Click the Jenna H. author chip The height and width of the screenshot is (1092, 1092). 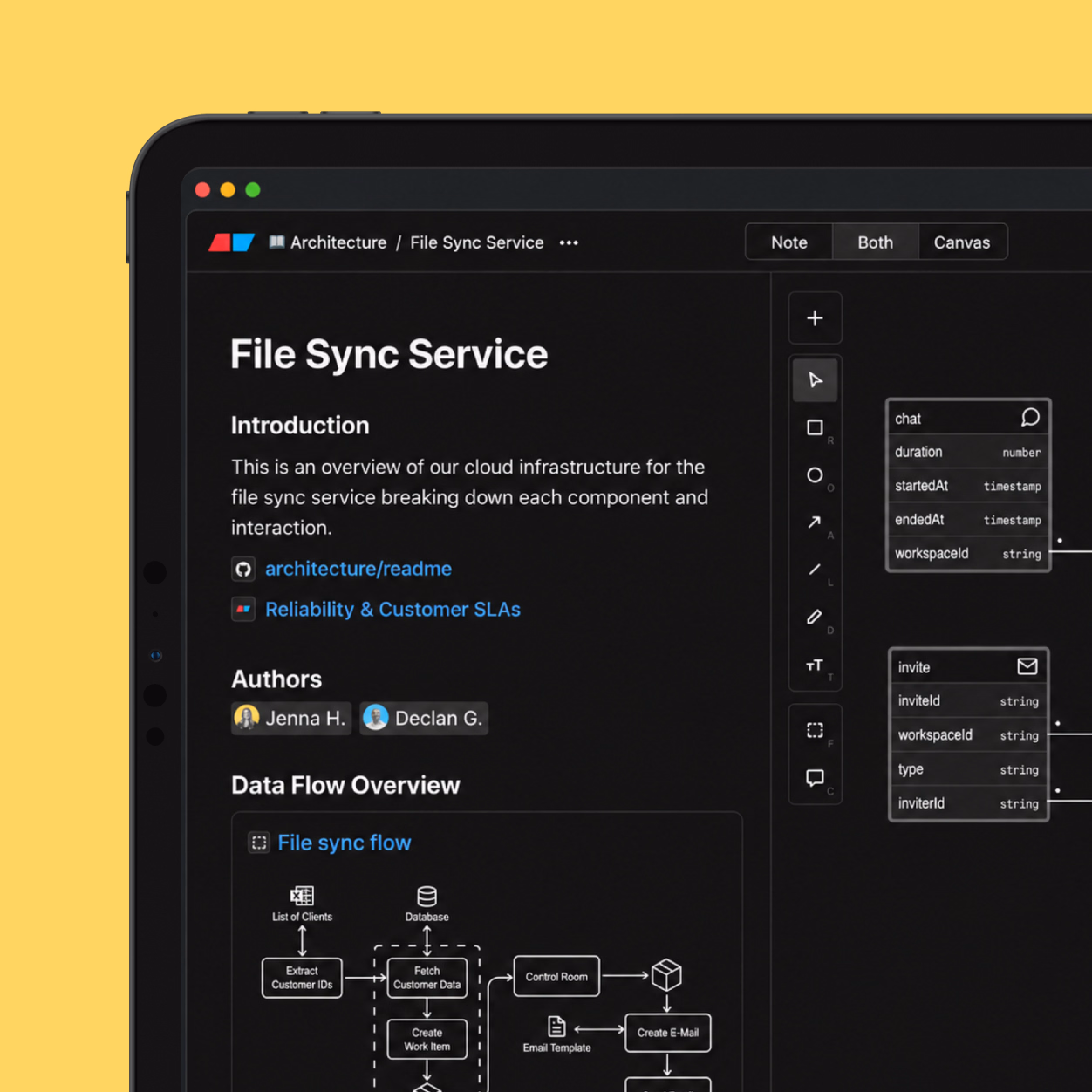(x=291, y=719)
